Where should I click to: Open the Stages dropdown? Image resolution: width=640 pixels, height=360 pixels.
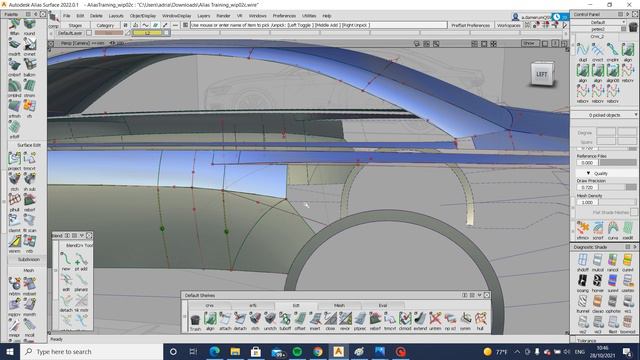[75, 25]
